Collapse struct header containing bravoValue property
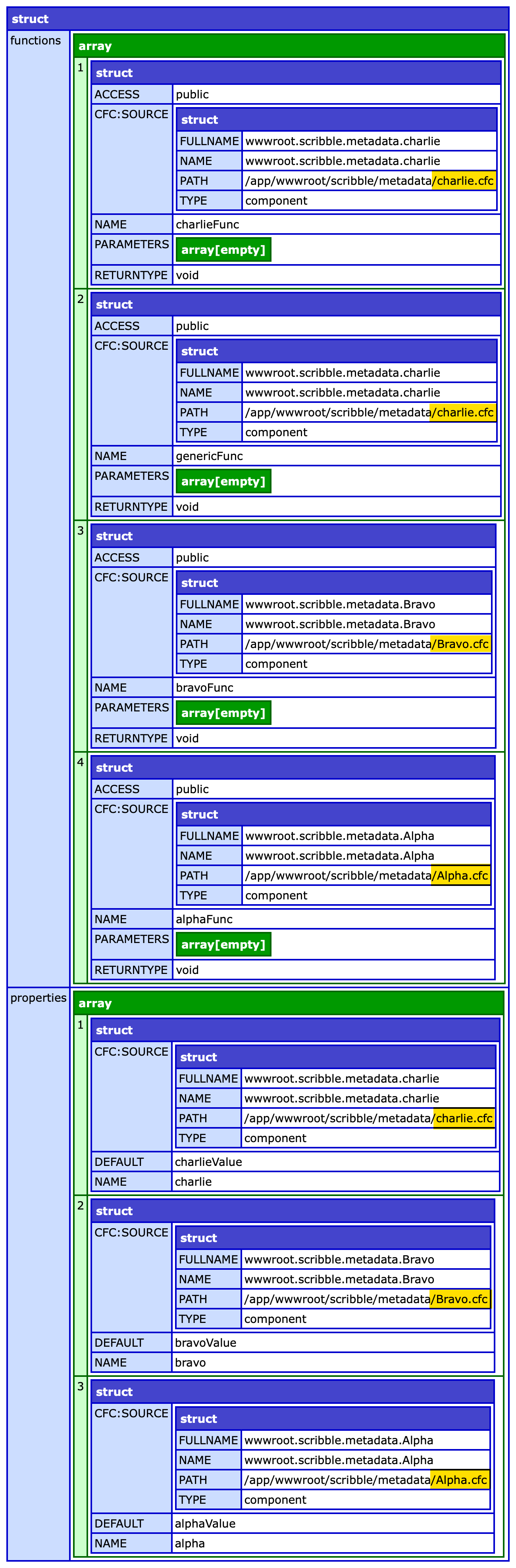Viewport: 516px width, 1568px height. tap(293, 1211)
